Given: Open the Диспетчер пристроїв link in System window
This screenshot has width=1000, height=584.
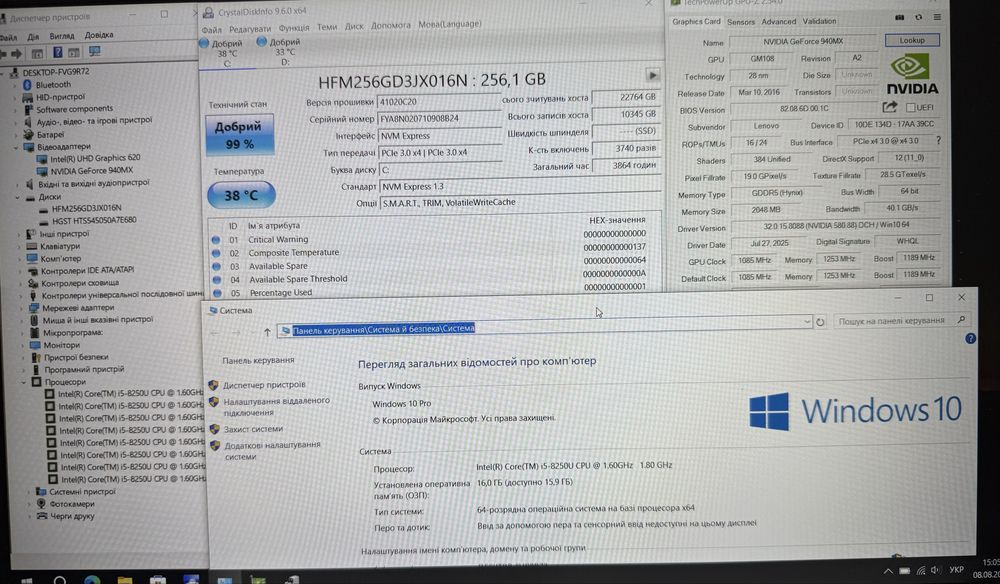Looking at the screenshot, I should pyautogui.click(x=264, y=384).
